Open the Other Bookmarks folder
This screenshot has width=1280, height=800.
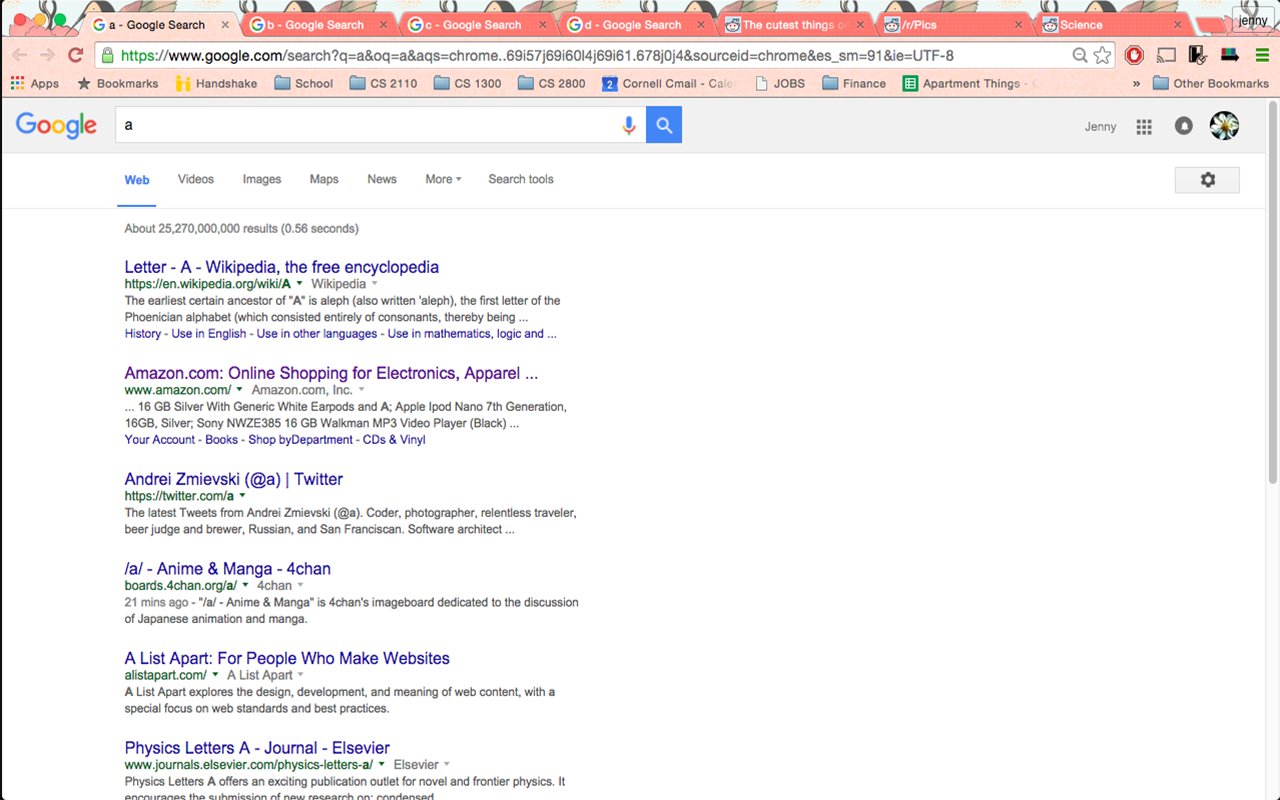1210,84
